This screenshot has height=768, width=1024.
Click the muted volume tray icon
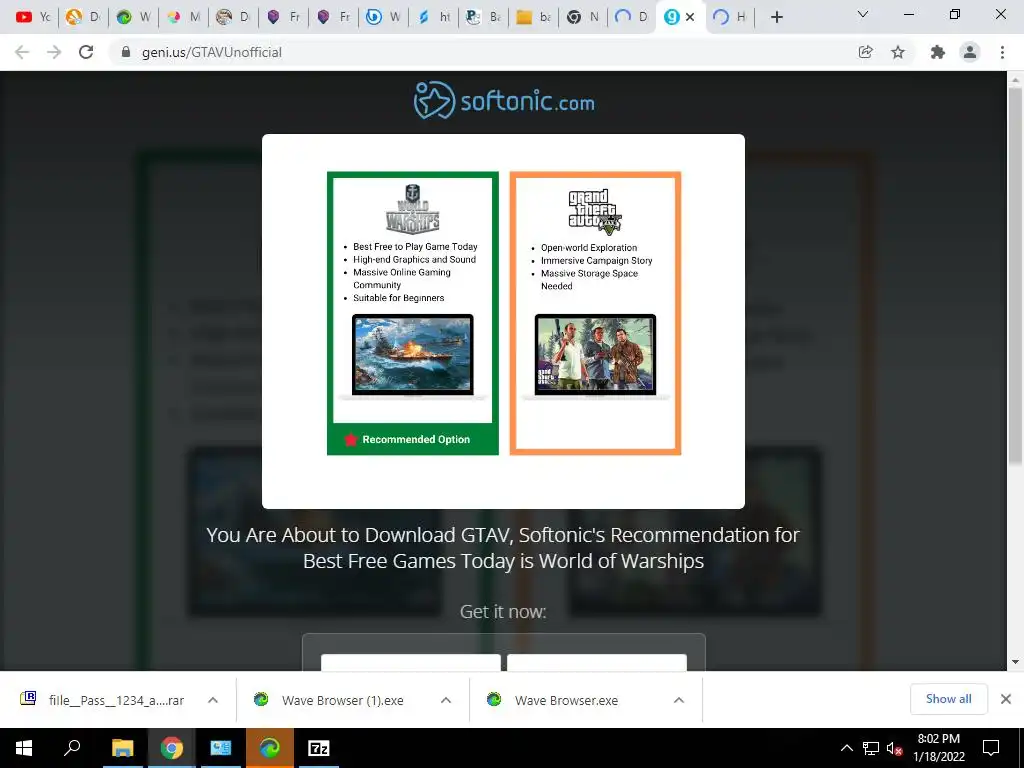pyautogui.click(x=894, y=748)
